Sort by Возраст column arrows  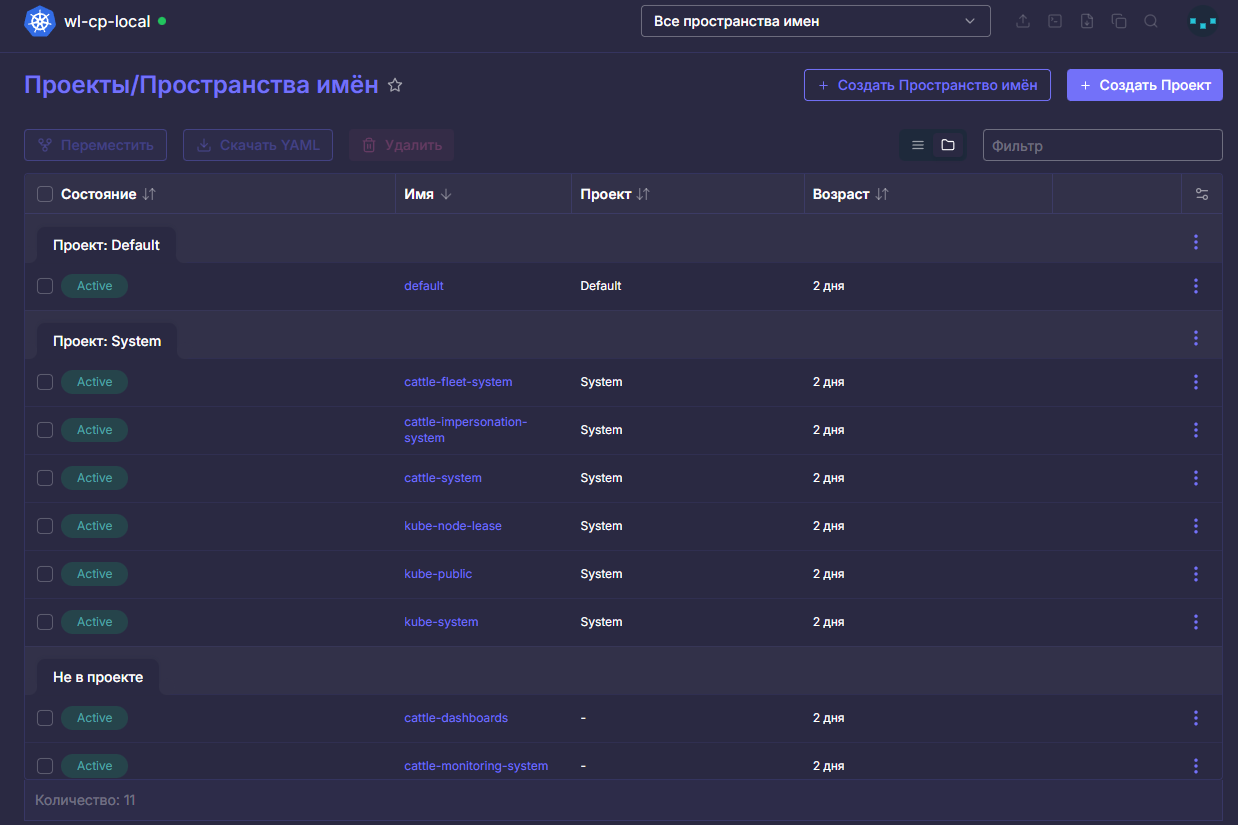[x=882, y=194]
